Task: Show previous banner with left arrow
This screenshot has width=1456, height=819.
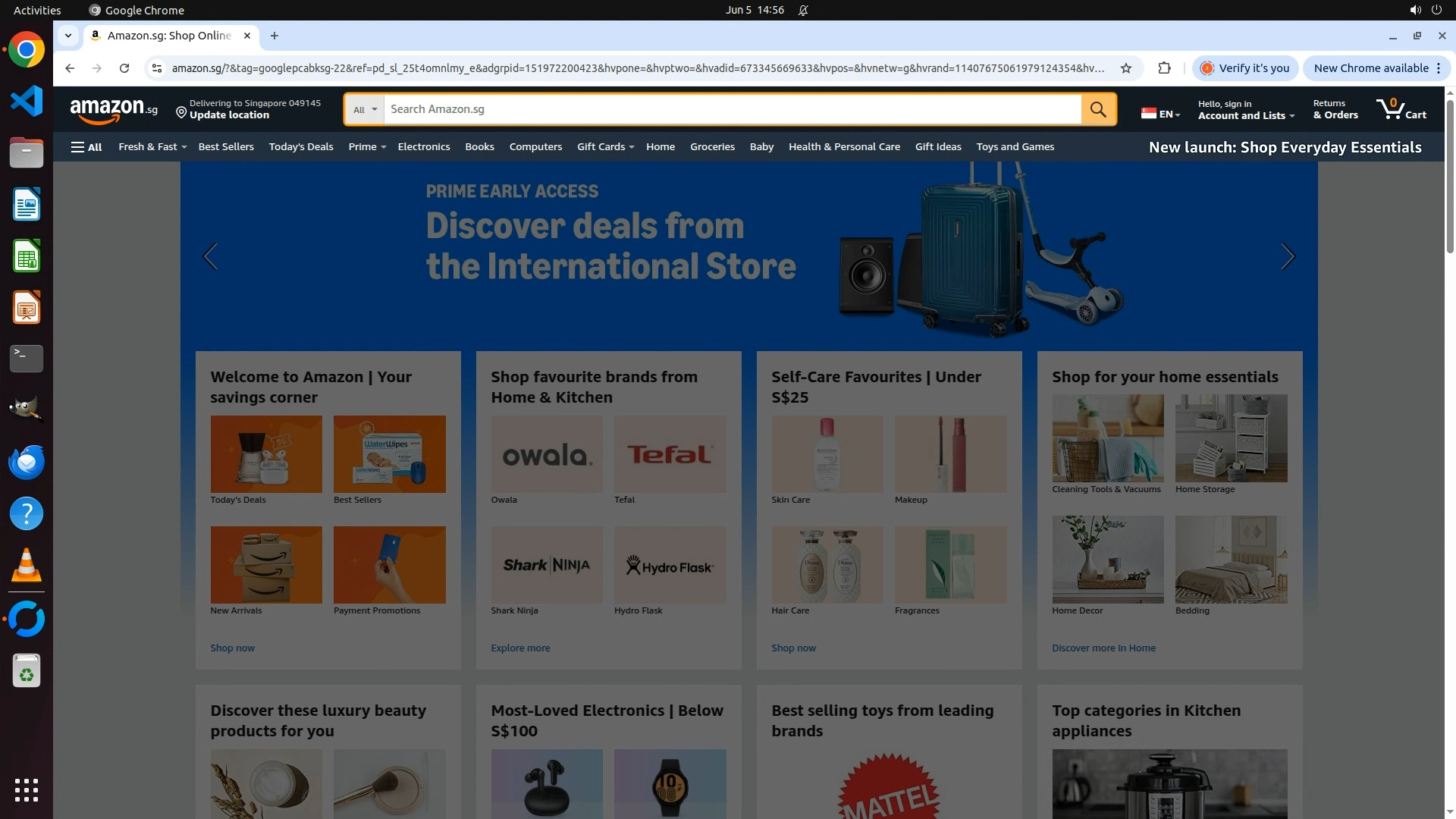Action: coord(210,257)
